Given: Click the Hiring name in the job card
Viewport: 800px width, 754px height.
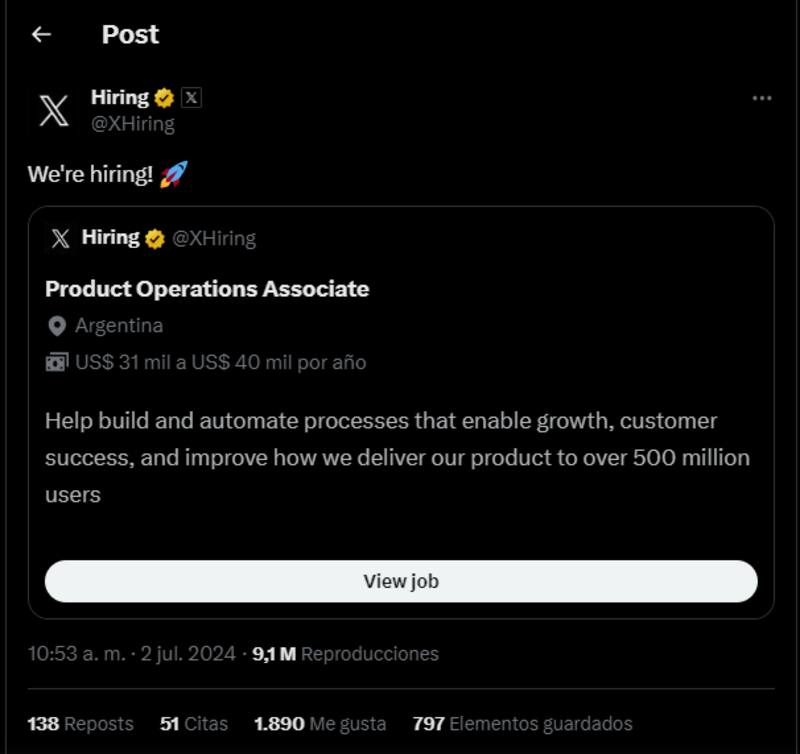Looking at the screenshot, I should pyautogui.click(x=110, y=237).
